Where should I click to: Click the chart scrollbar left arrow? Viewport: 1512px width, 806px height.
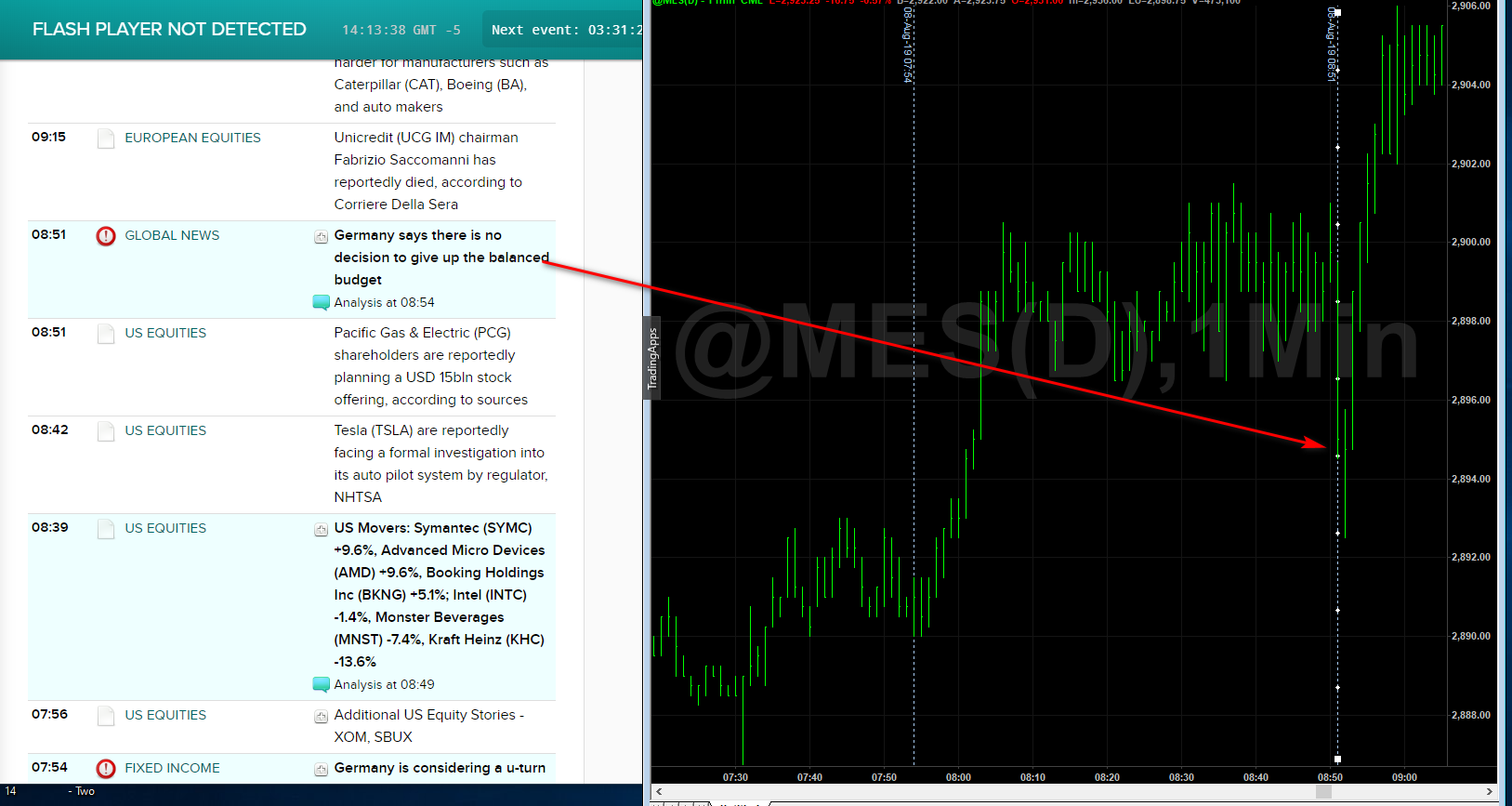pos(659,791)
